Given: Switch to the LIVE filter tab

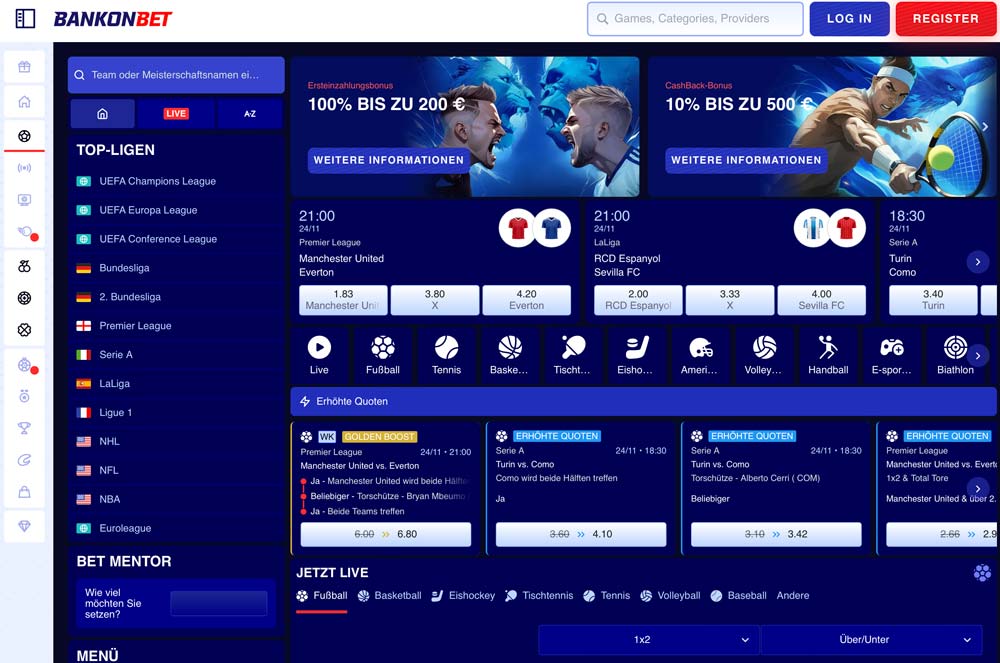Looking at the screenshot, I should click(175, 113).
